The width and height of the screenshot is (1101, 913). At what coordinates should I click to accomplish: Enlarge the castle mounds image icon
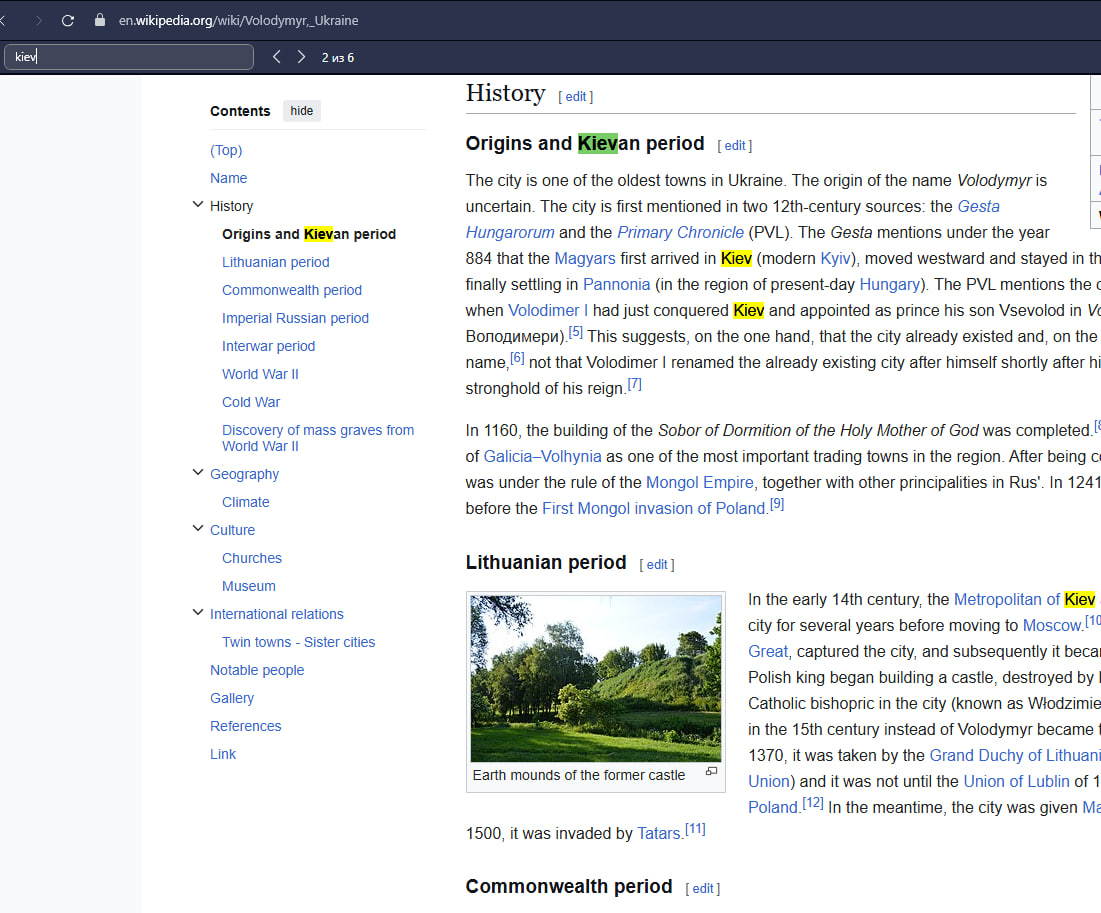711,771
